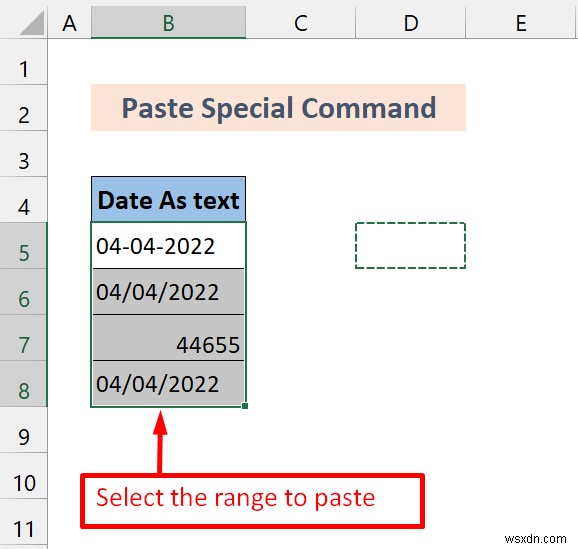Select row 7 header
Viewport: 578px width, 549px height.
(x=24, y=338)
